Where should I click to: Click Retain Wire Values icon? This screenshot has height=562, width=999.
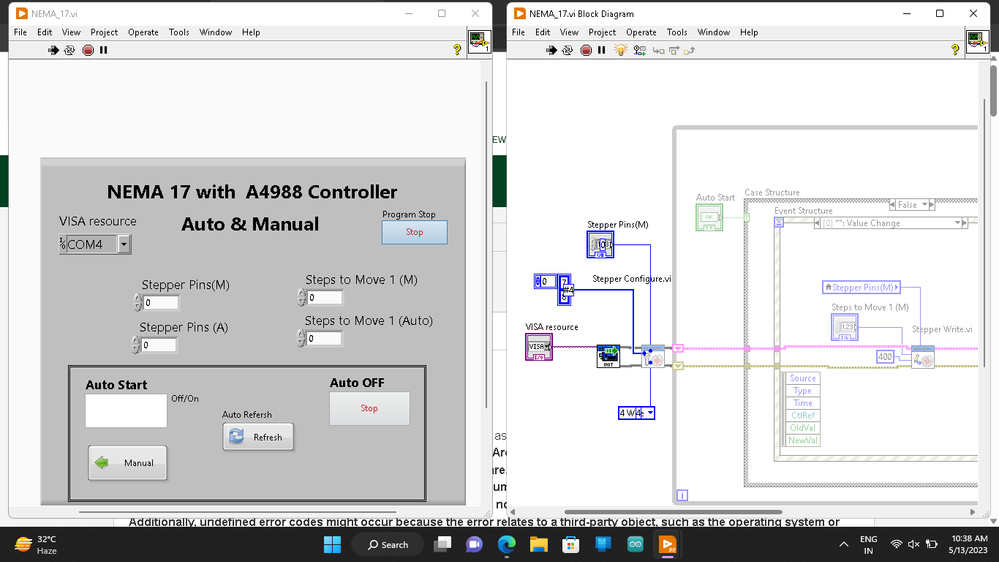tap(640, 50)
